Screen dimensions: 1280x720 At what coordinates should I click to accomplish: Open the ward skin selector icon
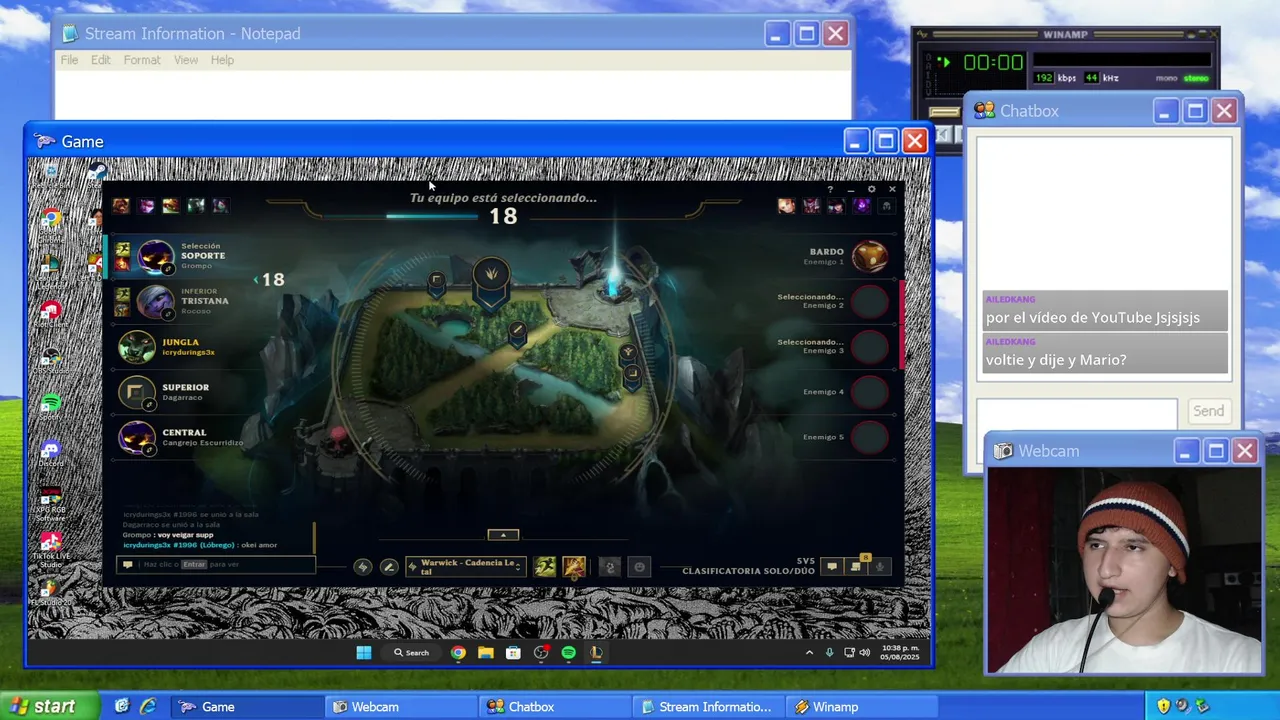pos(610,567)
